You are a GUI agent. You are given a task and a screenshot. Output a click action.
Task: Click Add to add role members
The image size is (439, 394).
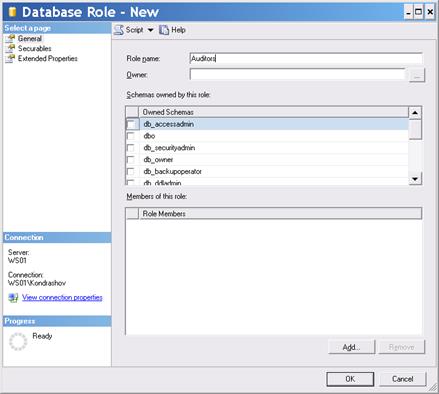click(x=352, y=347)
